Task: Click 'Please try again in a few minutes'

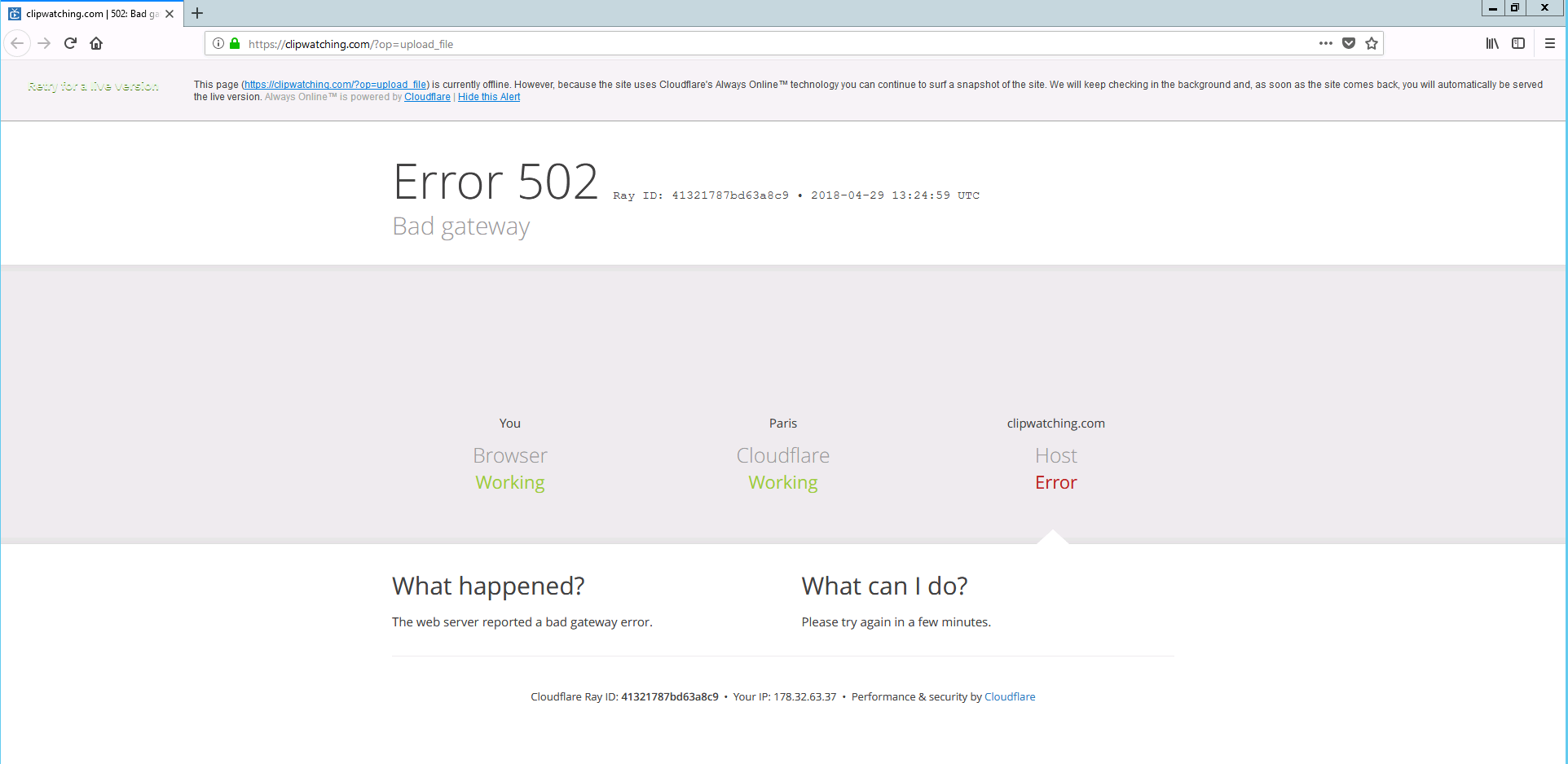Action: tap(896, 622)
